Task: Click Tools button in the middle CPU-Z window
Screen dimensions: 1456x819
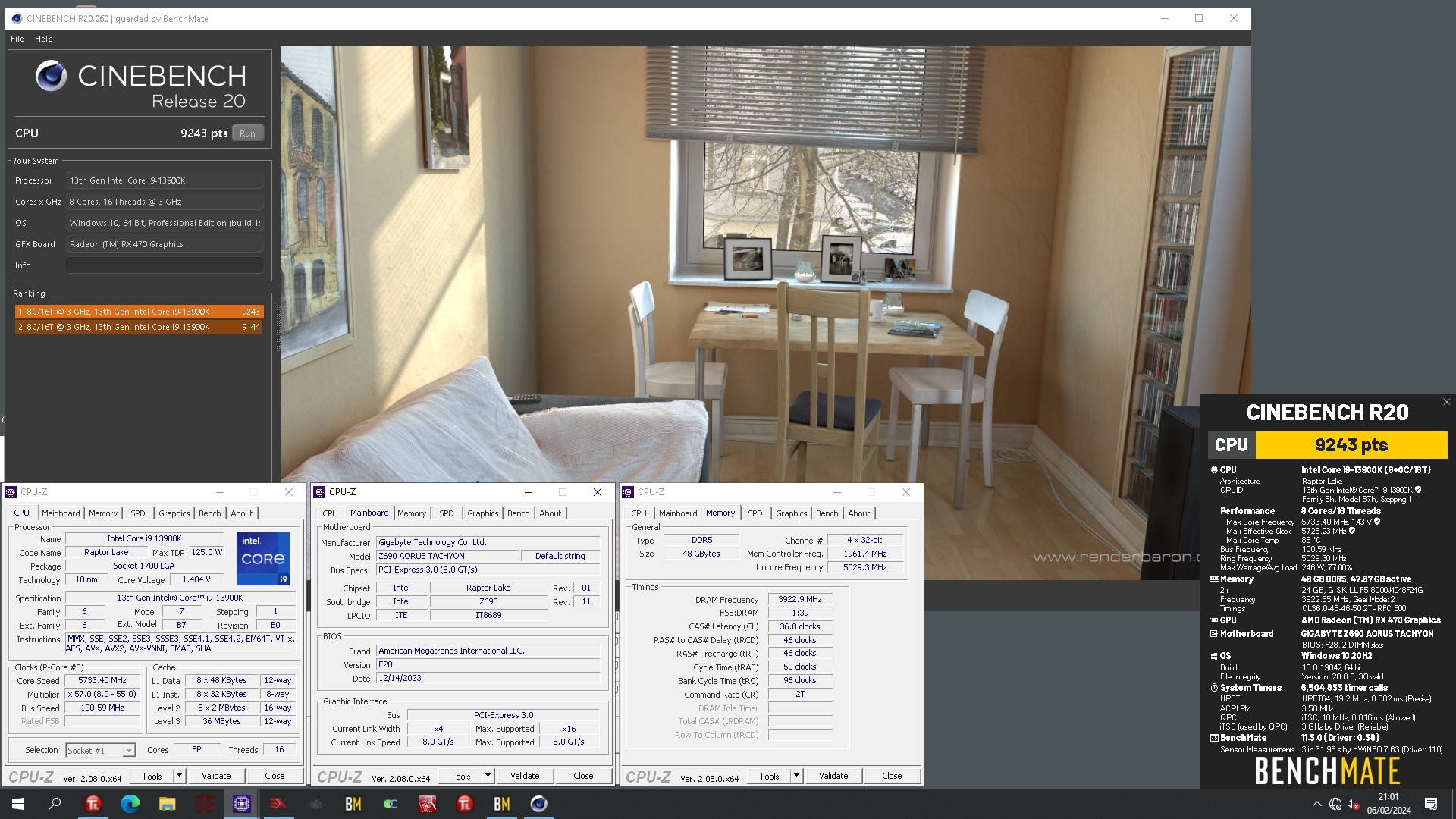Action: pyautogui.click(x=460, y=776)
